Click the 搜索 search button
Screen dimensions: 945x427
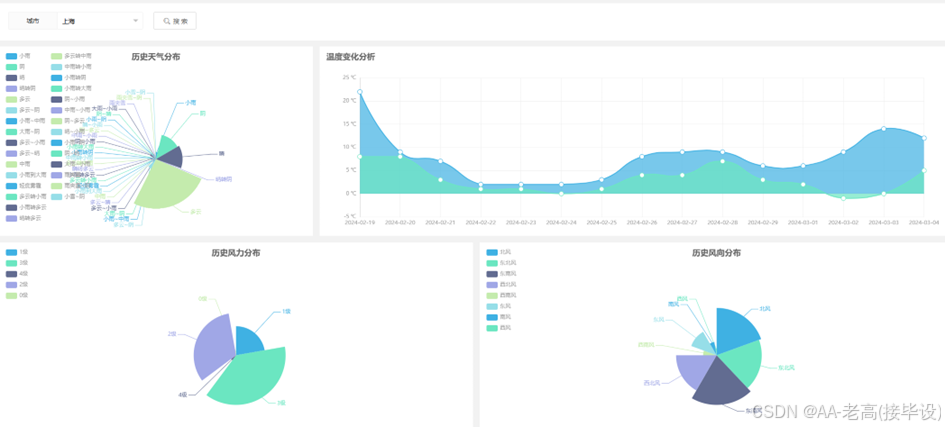(175, 21)
